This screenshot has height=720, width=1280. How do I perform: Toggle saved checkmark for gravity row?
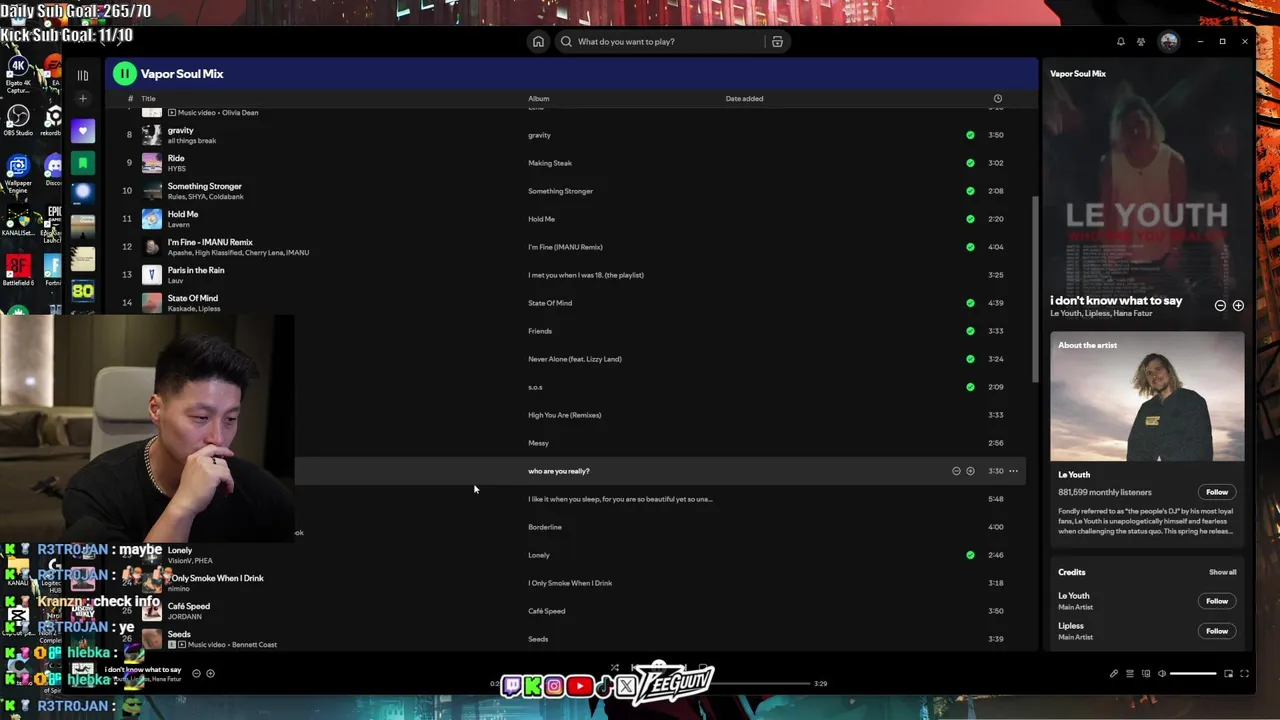[970, 135]
